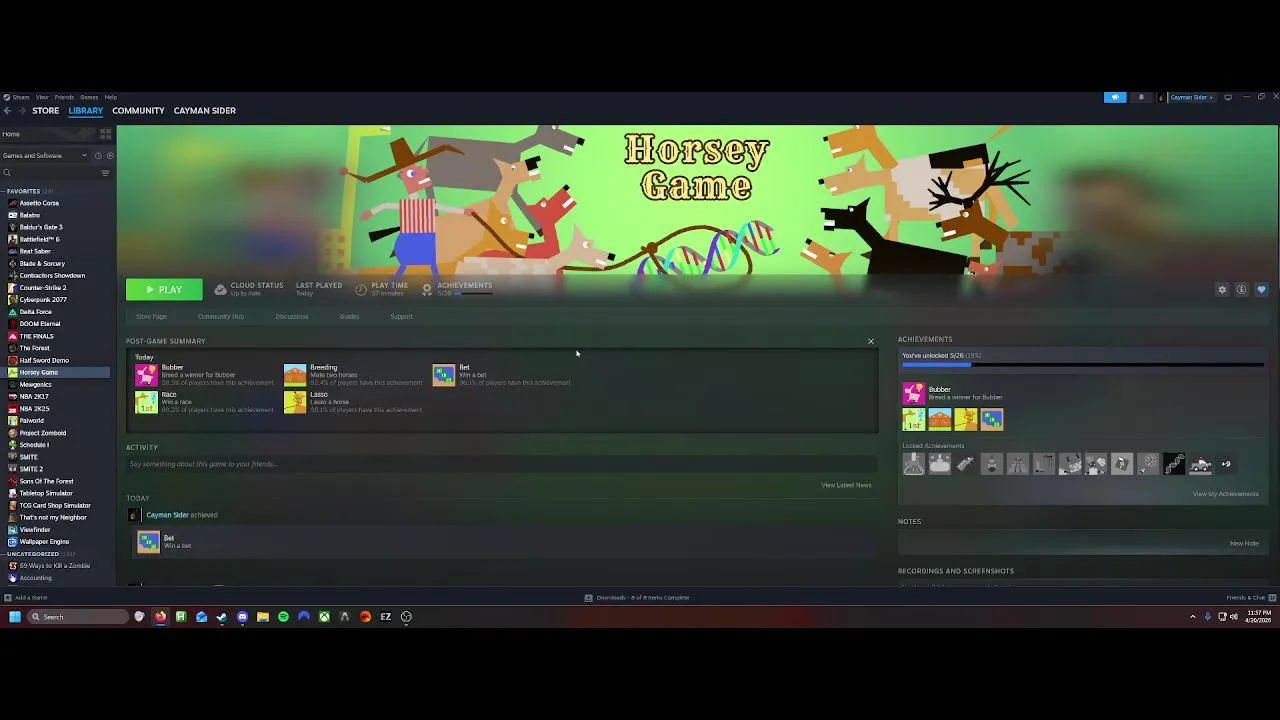This screenshot has height=720, width=1280.
Task: Open the Xbox app from the taskbar
Action: (324, 617)
